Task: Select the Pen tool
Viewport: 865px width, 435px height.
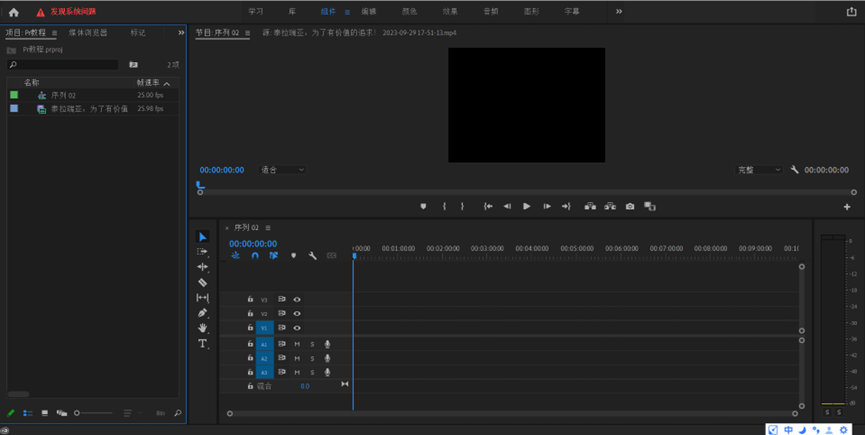Action: [x=203, y=313]
